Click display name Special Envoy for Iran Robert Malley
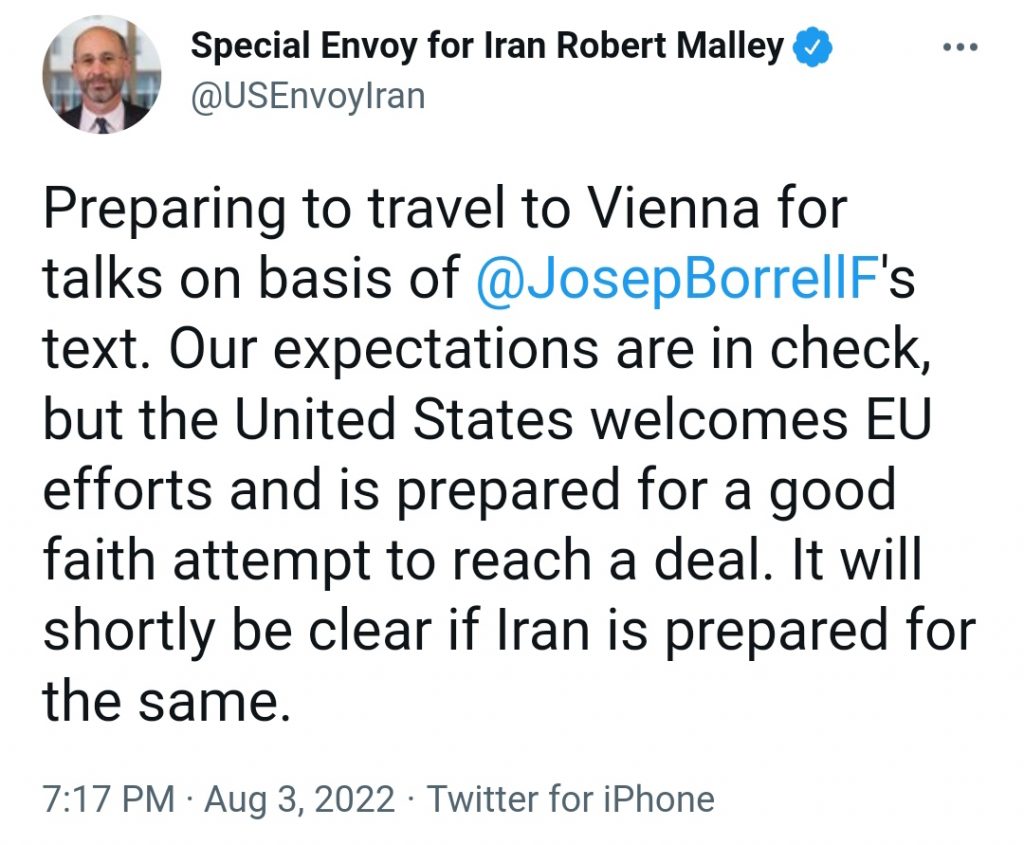 click(x=487, y=46)
